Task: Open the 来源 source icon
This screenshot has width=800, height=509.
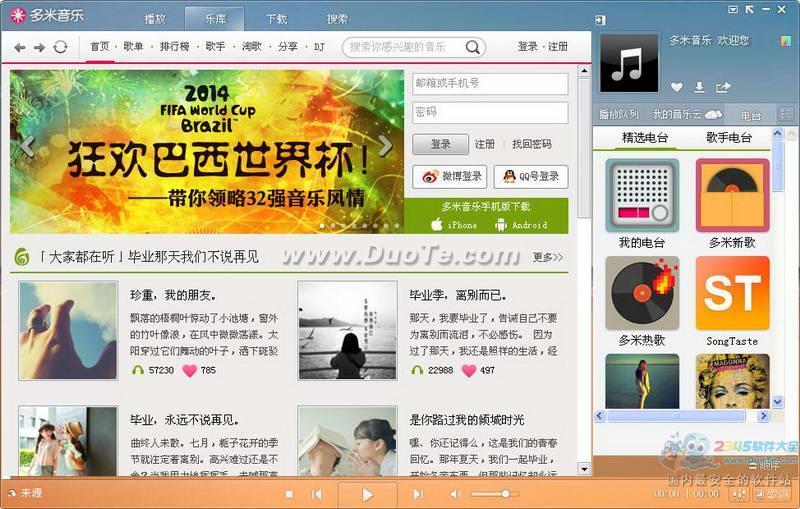Action: point(11,493)
